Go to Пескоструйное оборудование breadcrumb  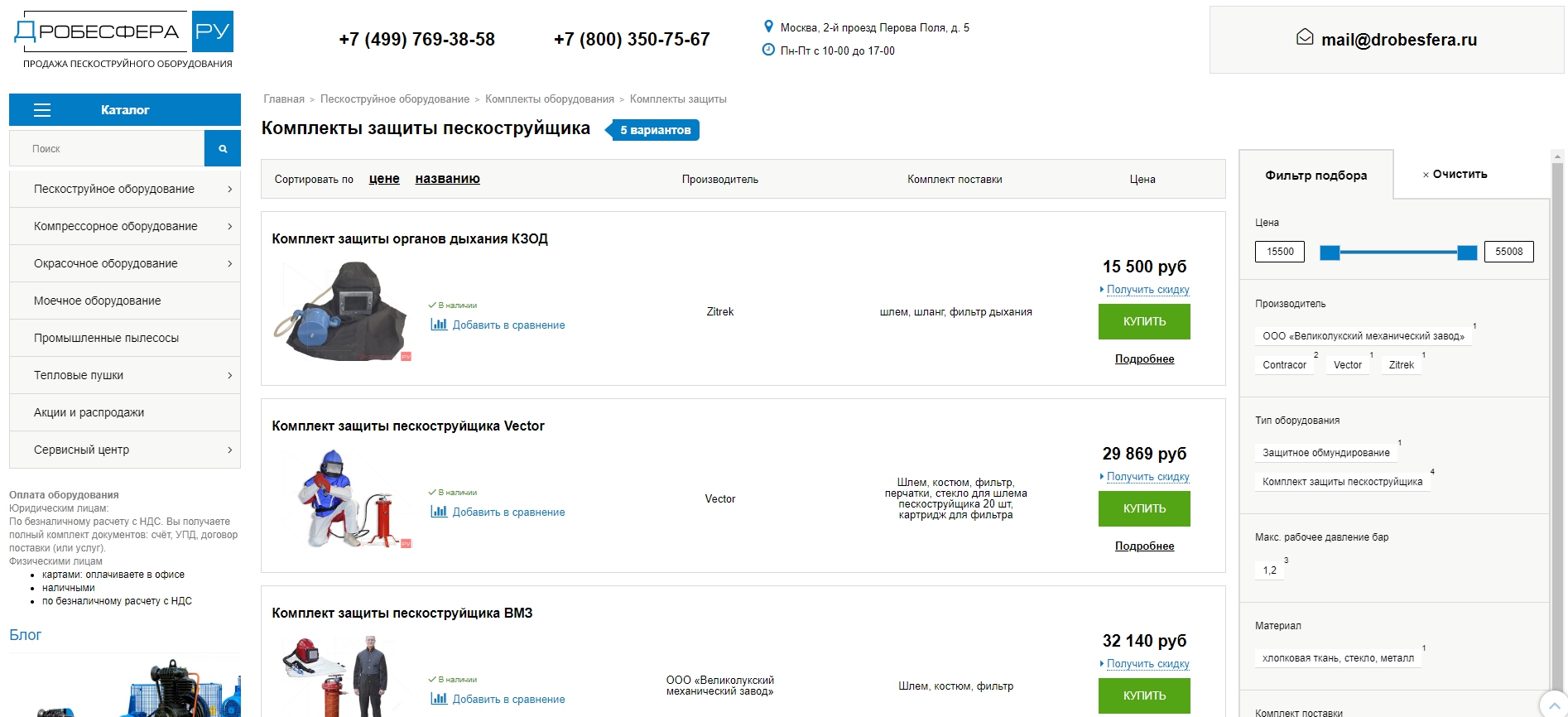pyautogui.click(x=395, y=99)
